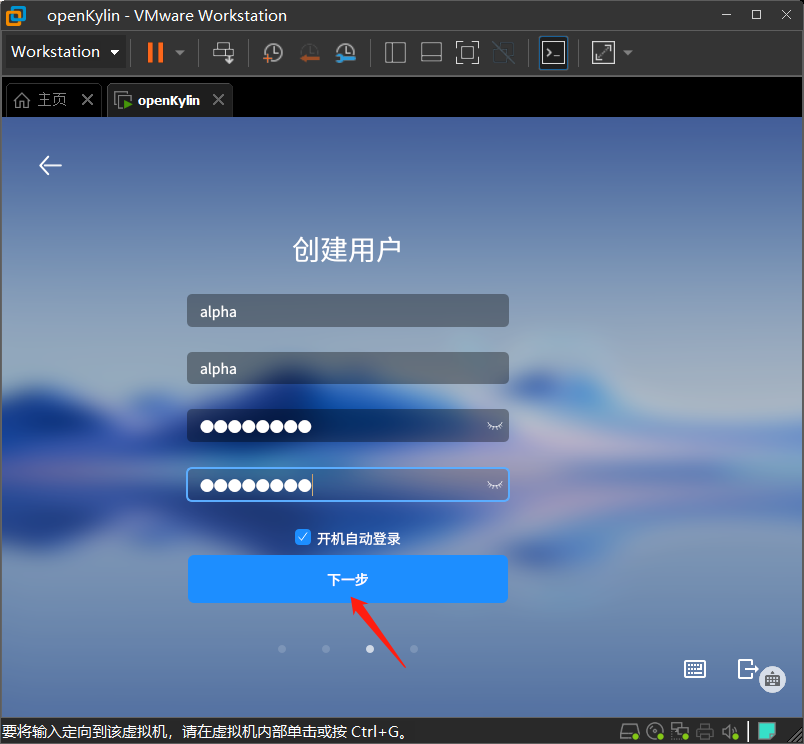Click the second alpha text field
This screenshot has width=804, height=744.
point(348,368)
